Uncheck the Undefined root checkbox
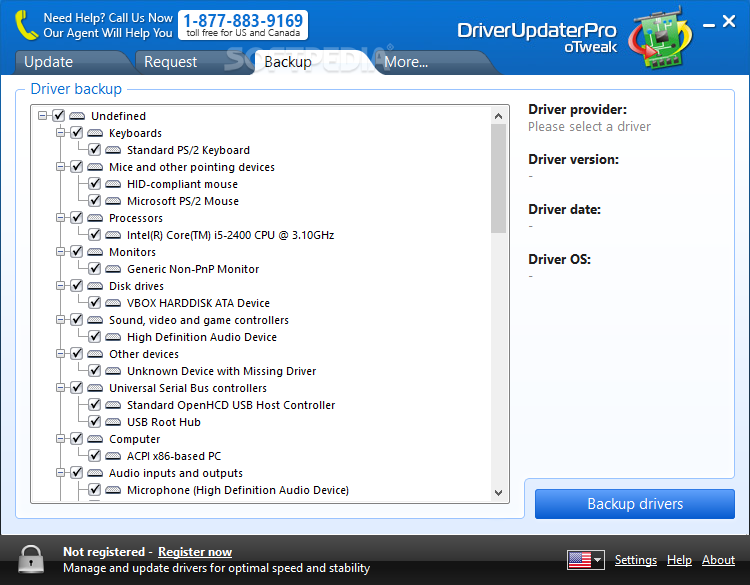Image resolution: width=750 pixels, height=585 pixels. coord(58,116)
